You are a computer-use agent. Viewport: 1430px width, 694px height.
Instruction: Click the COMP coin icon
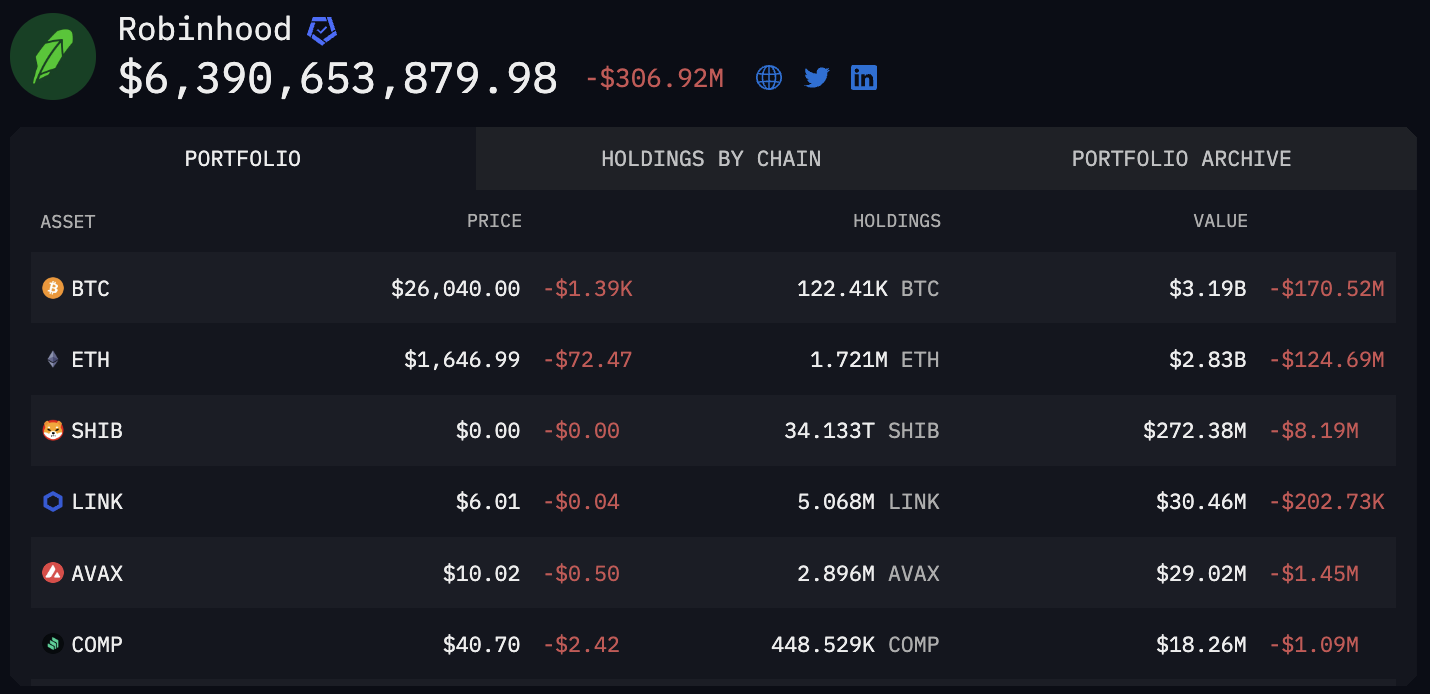click(x=53, y=644)
